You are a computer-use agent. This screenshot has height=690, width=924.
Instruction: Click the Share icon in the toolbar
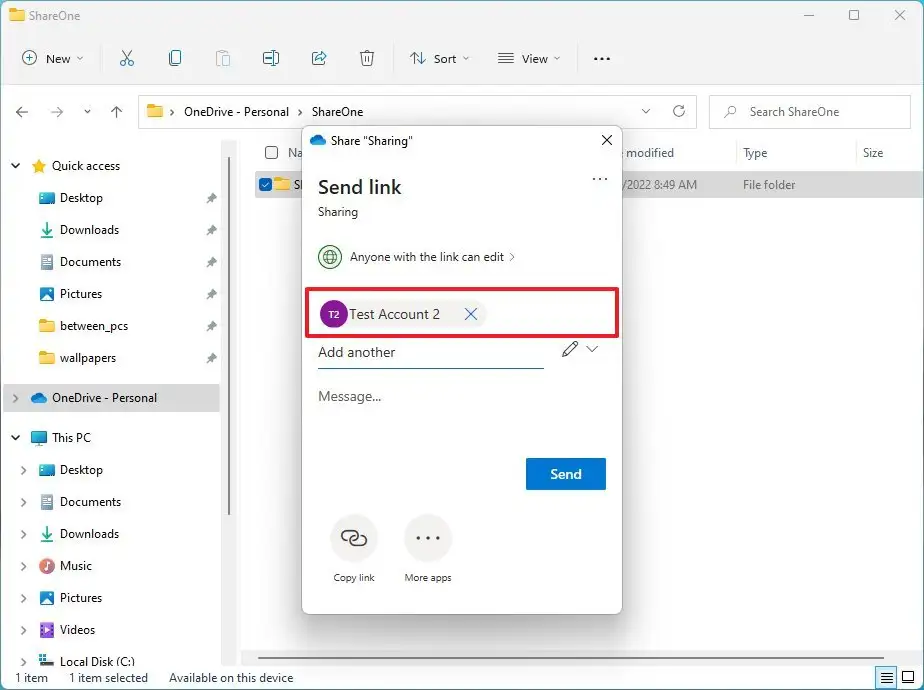(319, 58)
